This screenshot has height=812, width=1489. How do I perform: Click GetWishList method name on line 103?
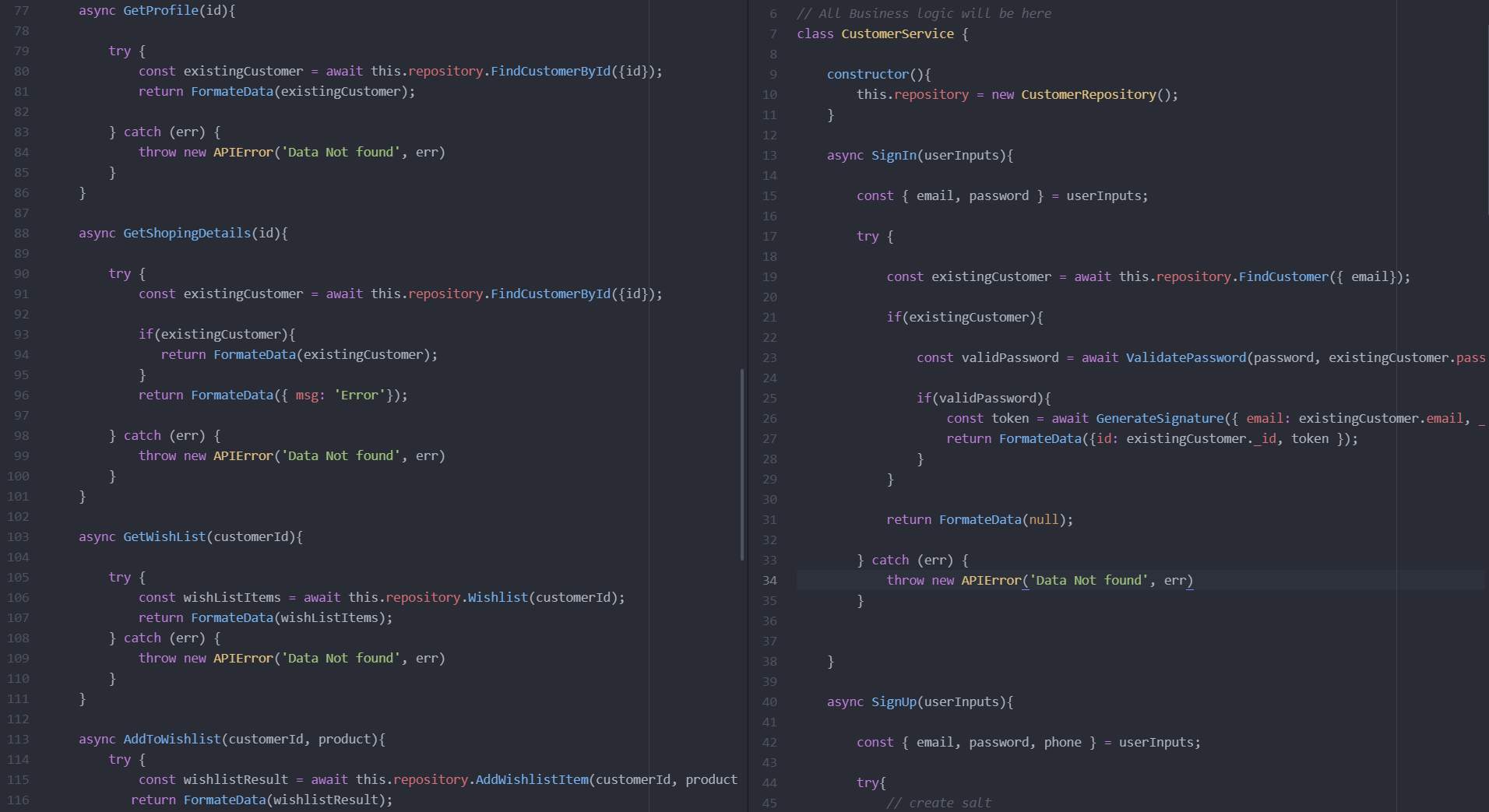pyautogui.click(x=164, y=536)
